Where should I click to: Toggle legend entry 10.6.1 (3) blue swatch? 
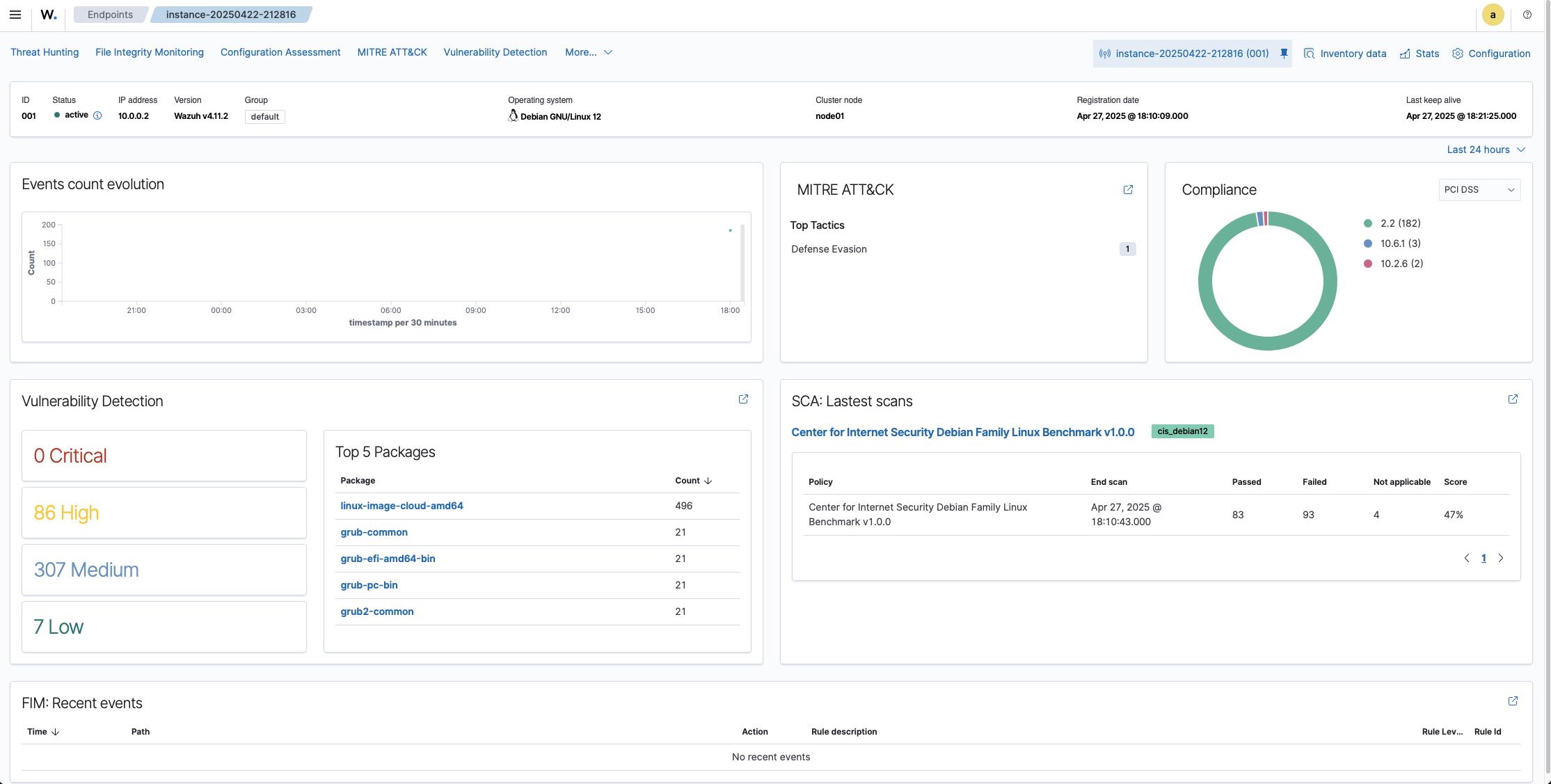point(1367,243)
